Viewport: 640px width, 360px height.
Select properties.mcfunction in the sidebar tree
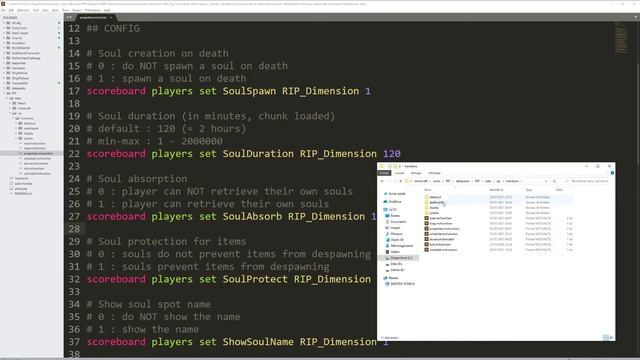point(38,153)
